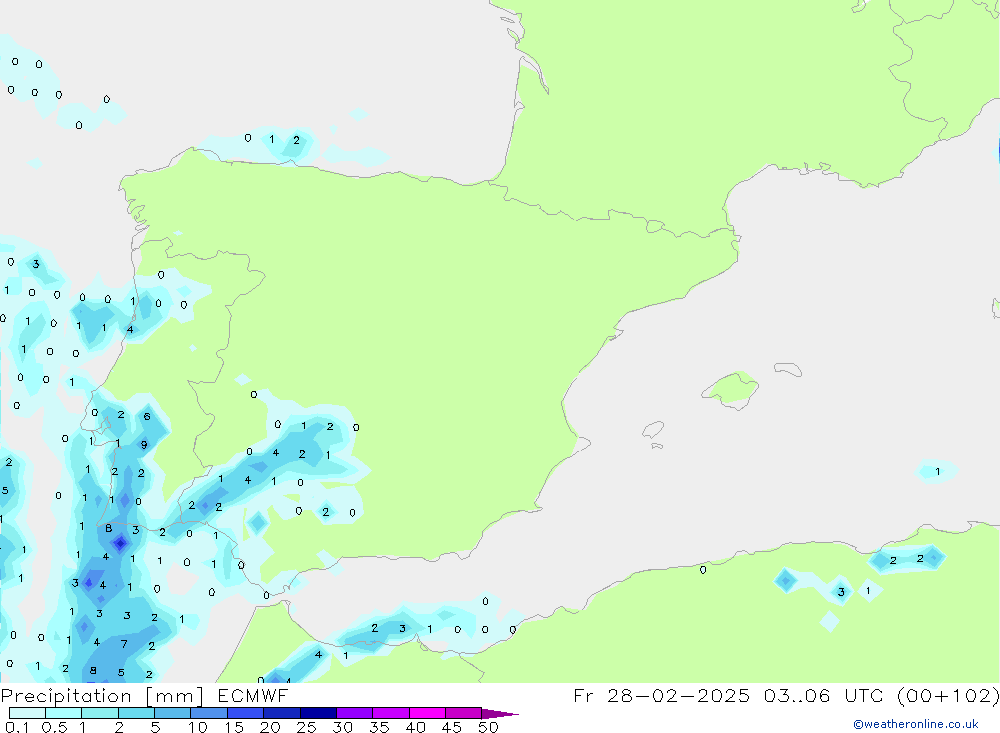1000x733 pixels.
Task: Click the '45' legend scale label
Action: (452, 727)
